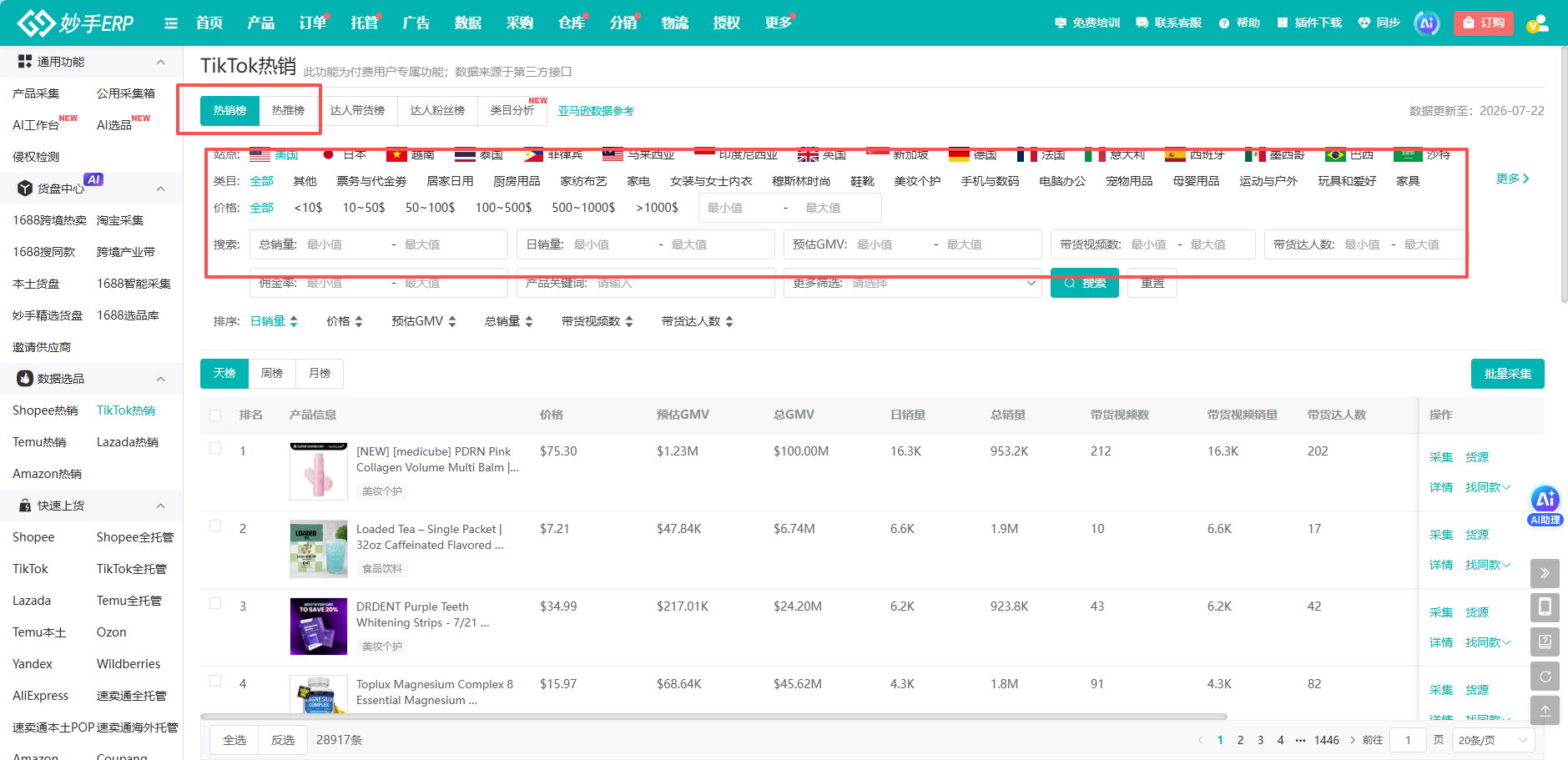This screenshot has width=1568, height=760.
Task: Click the 重置 reset button
Action: pyautogui.click(x=1152, y=283)
